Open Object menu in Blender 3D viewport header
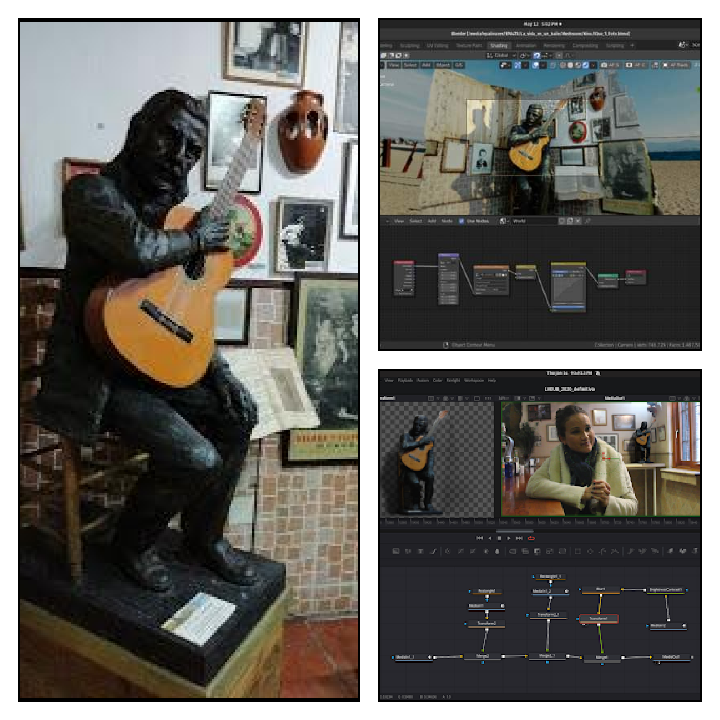Viewport: 720px width, 720px height. [443, 65]
